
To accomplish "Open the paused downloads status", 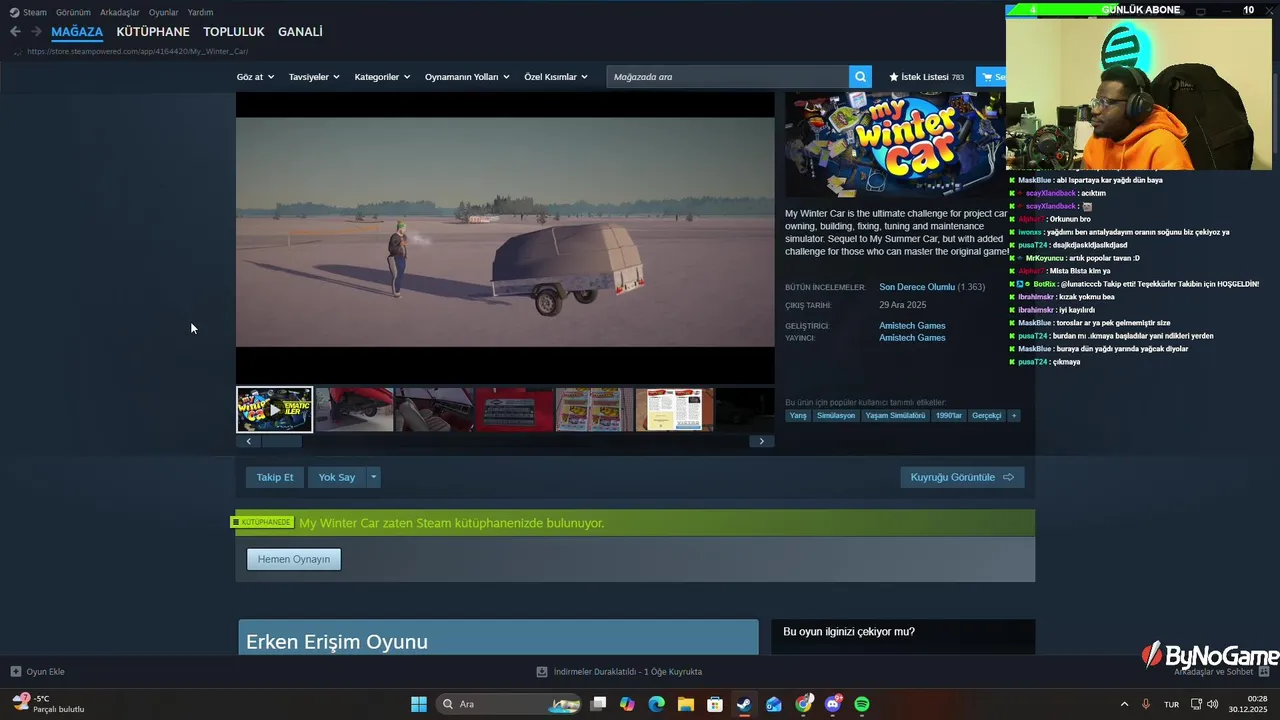I will [x=619, y=672].
